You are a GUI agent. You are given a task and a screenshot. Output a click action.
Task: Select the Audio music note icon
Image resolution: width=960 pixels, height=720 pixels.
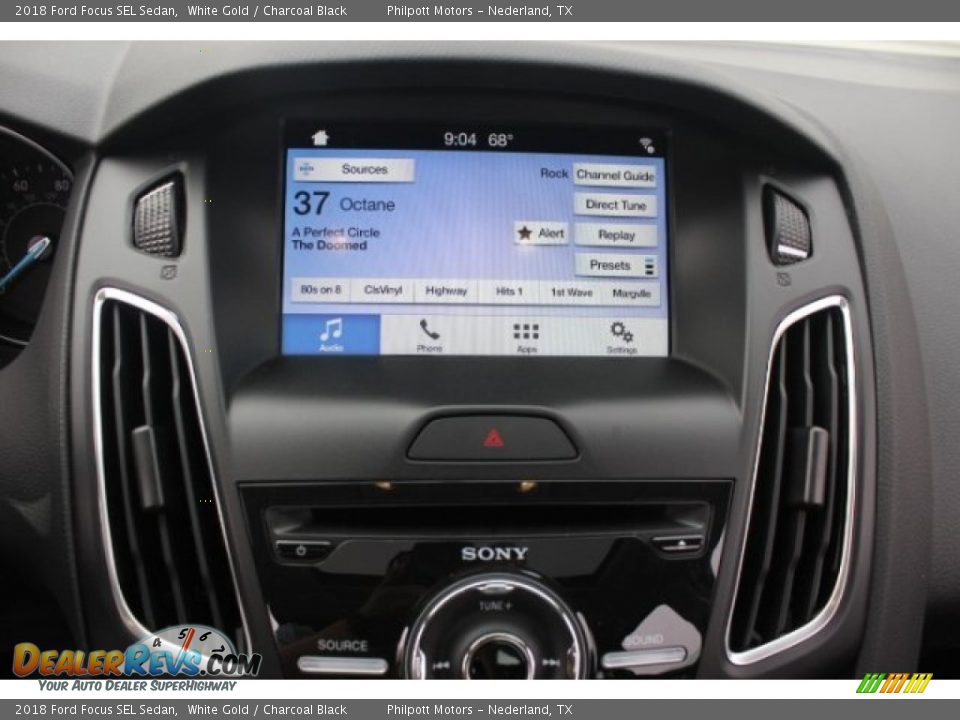[x=334, y=330]
